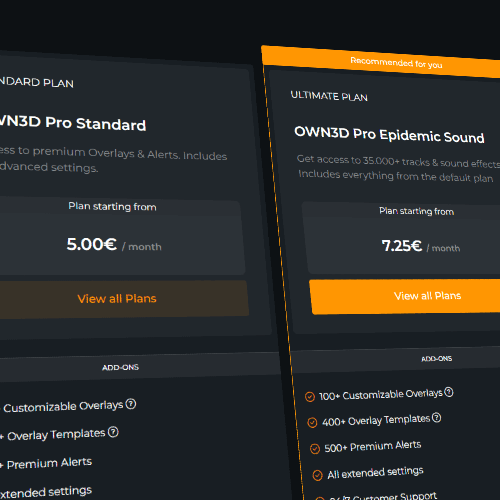Screen dimensions: 500x500
Task: Click ADD-ONS header in Ultimate plan
Action: coord(437,359)
